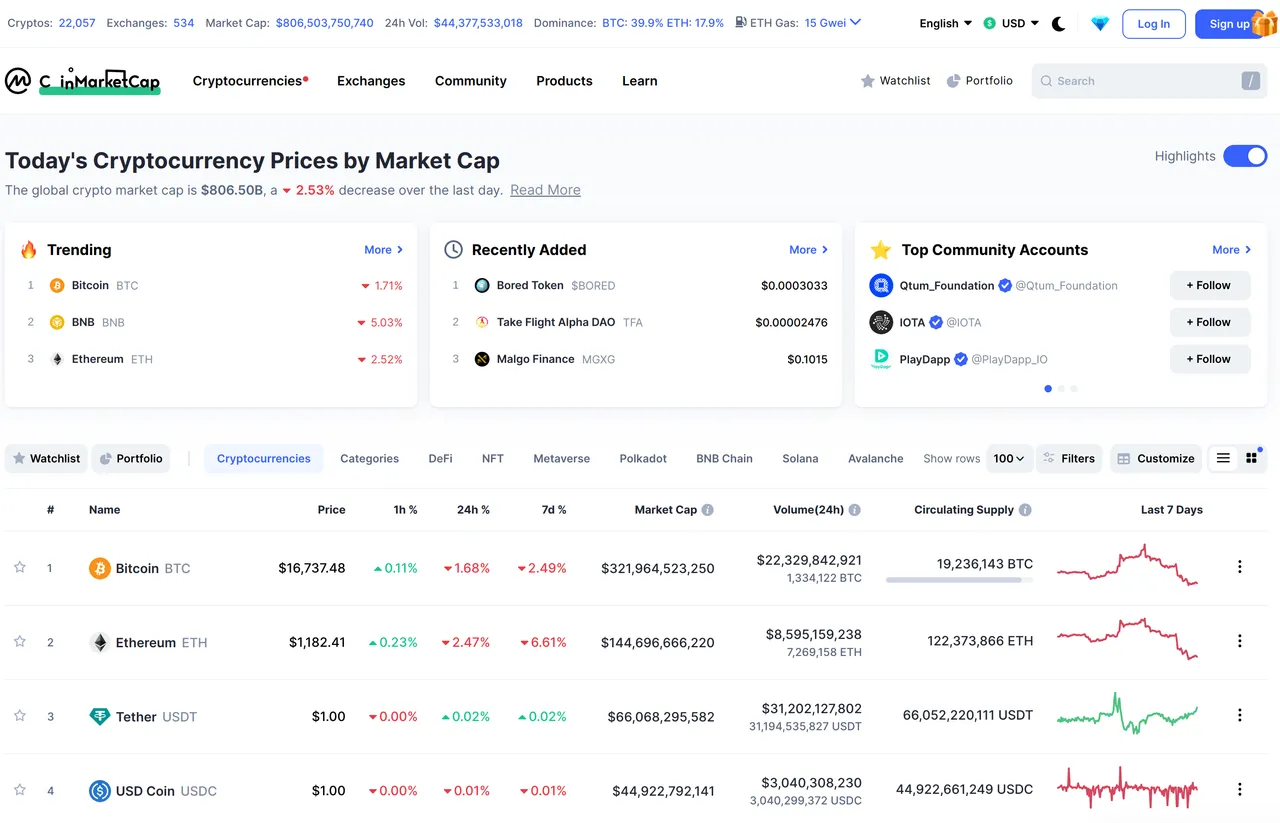Viewport: 1280px width, 823px height.
Task: Click Volume(24h) info icon
Action: (x=855, y=510)
